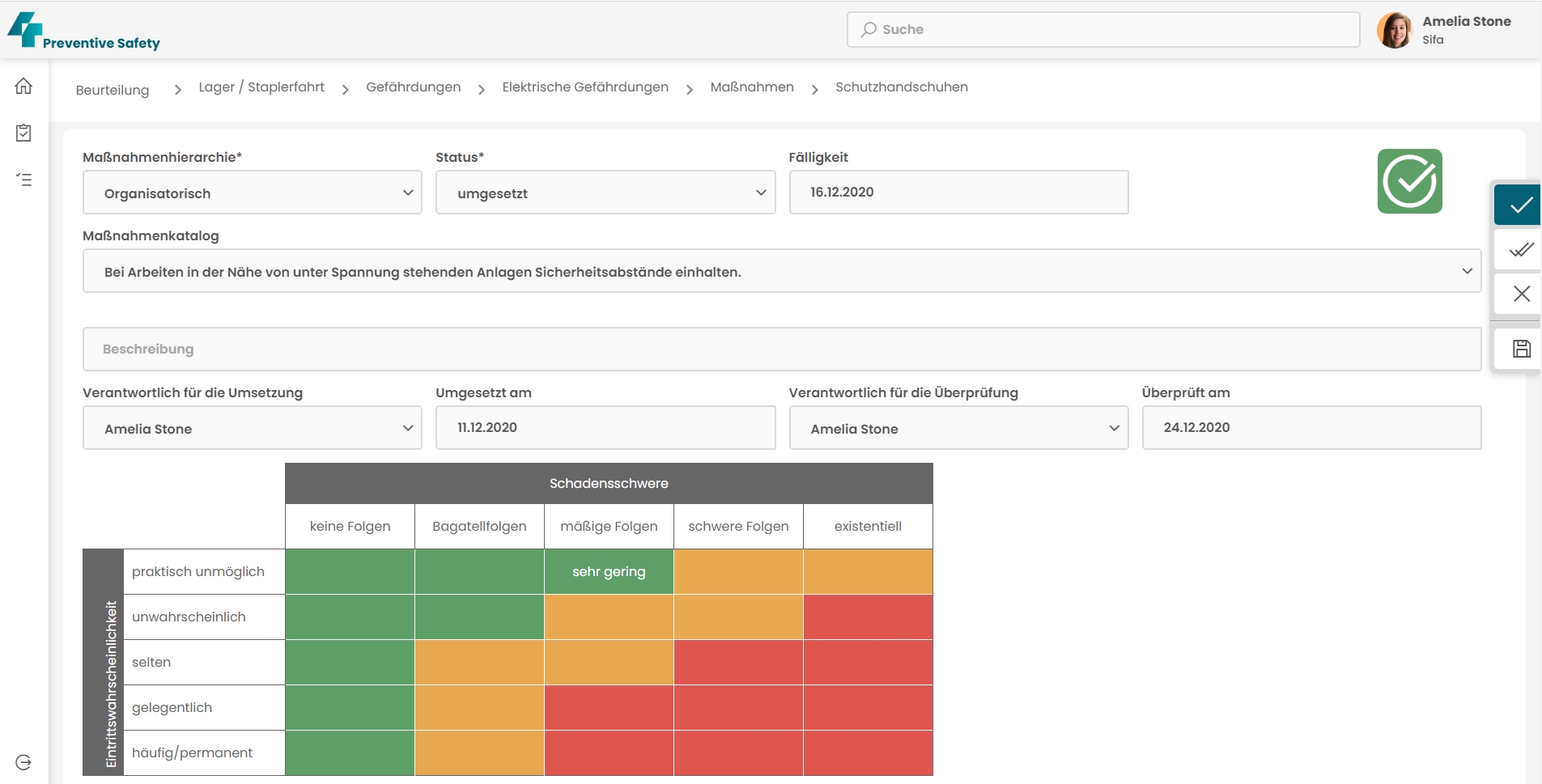Click the X cancel icon button
Screen dimensions: 1542x784
[1520, 294]
